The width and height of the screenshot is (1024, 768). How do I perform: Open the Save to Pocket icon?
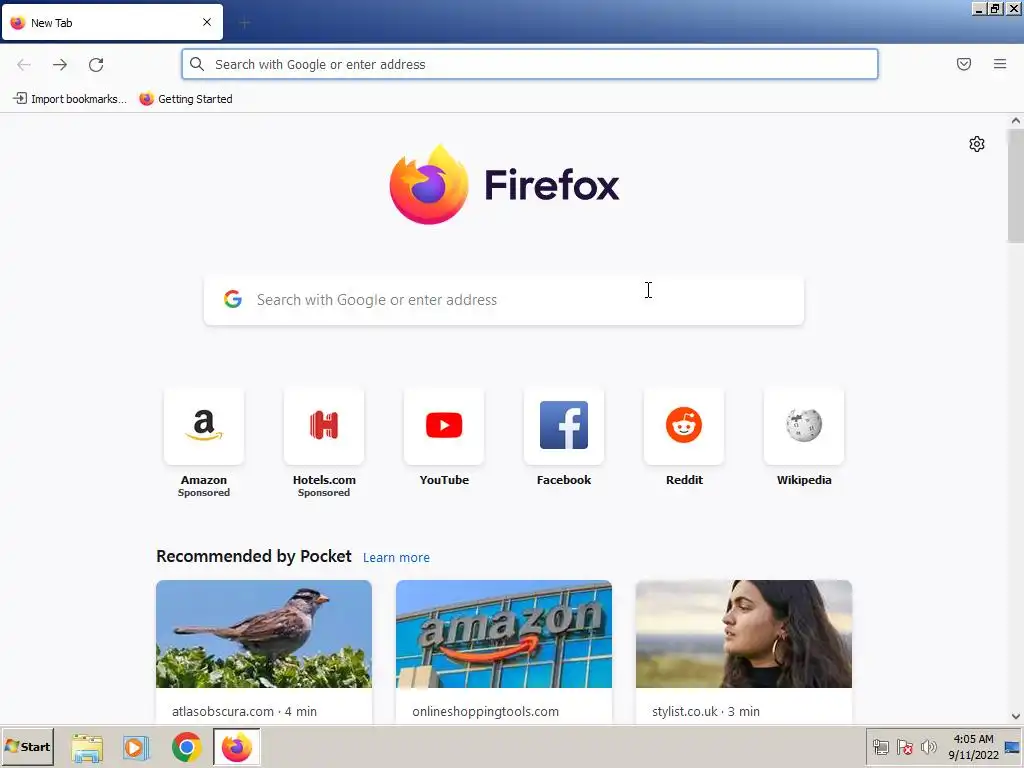pos(964,64)
